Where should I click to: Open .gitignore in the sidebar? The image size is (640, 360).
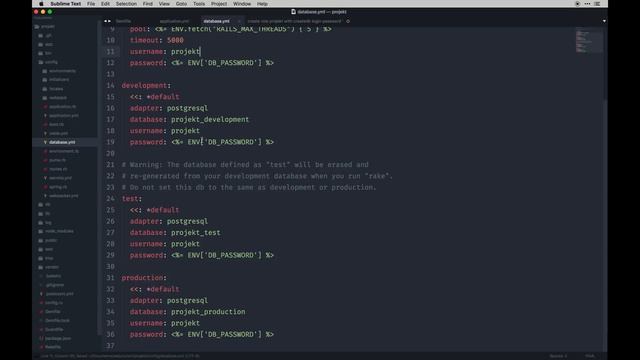(x=52, y=285)
